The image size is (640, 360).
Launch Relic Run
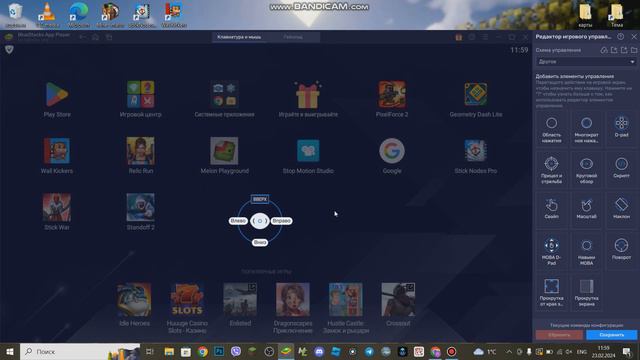pyautogui.click(x=140, y=156)
